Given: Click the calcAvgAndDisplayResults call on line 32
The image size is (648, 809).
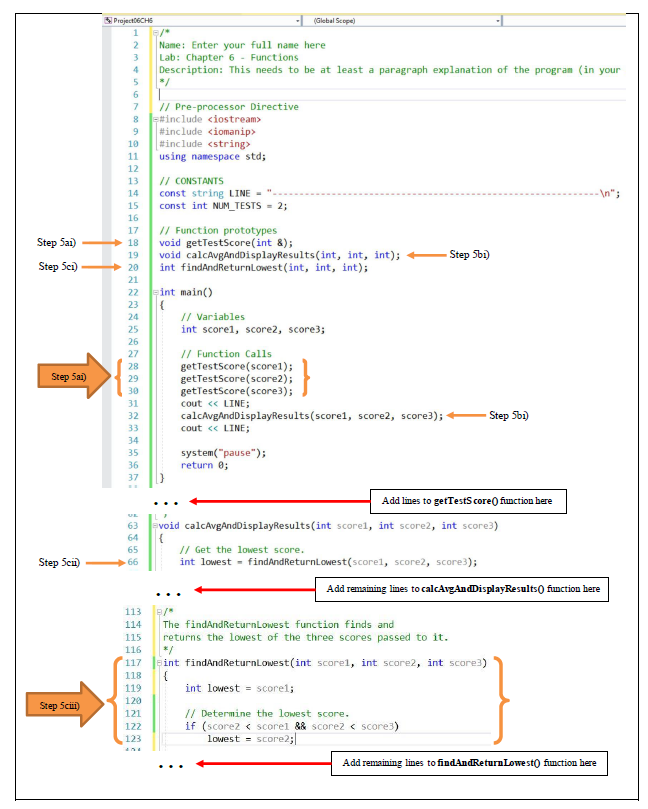Looking at the screenshot, I should coord(312,416).
